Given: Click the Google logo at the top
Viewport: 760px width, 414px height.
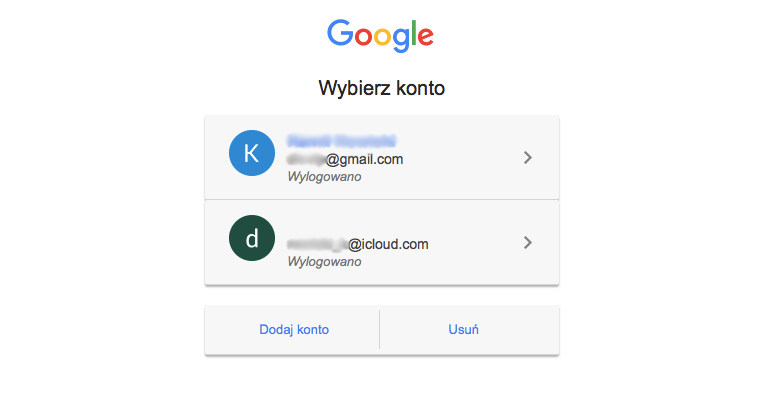Looking at the screenshot, I should (380, 36).
